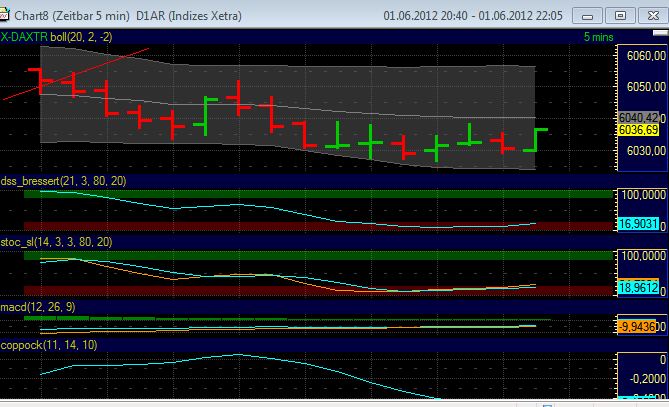Close the Chart8 window
The width and height of the screenshot is (669, 407).
click(653, 16)
